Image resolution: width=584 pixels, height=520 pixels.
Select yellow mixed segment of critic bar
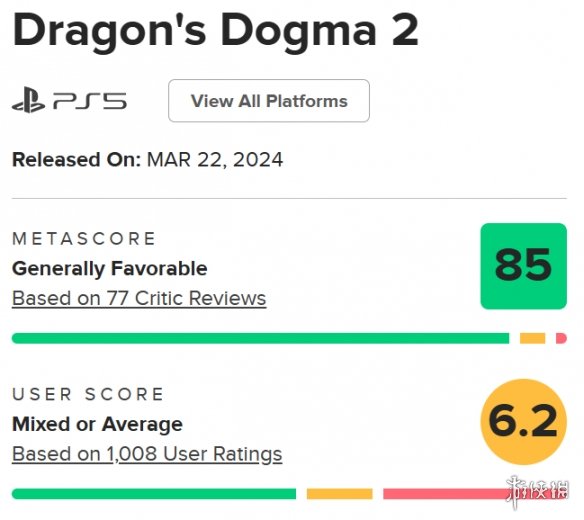[x=532, y=338]
